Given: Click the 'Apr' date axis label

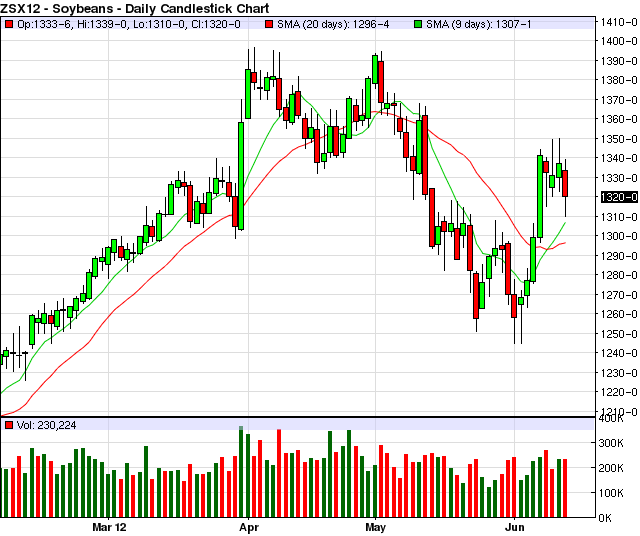Looking at the screenshot, I should point(249,527).
